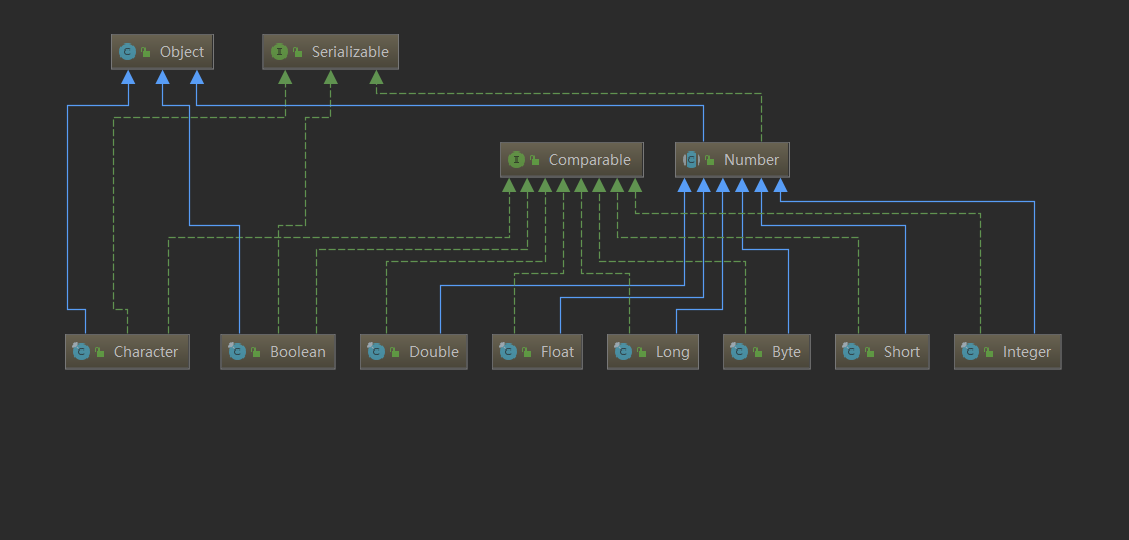
Task: Select the Short label text
Action: tap(901, 352)
